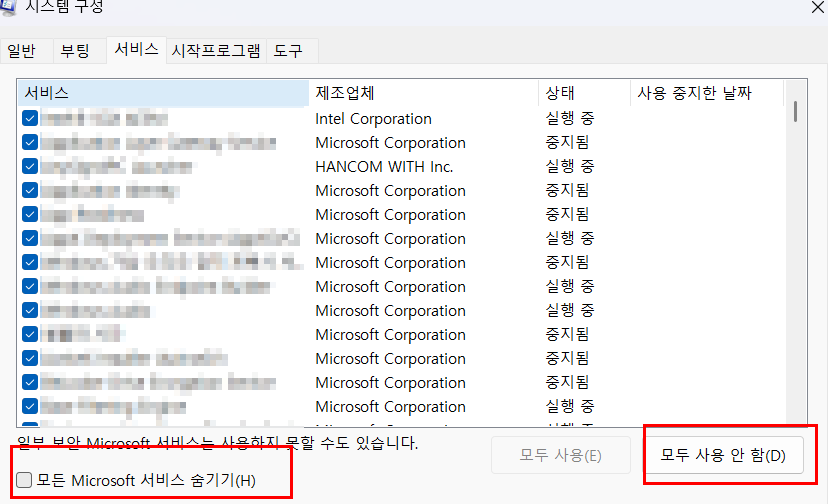Go to the 시작프로그램 tab
828x504 pixels.
coord(216,51)
